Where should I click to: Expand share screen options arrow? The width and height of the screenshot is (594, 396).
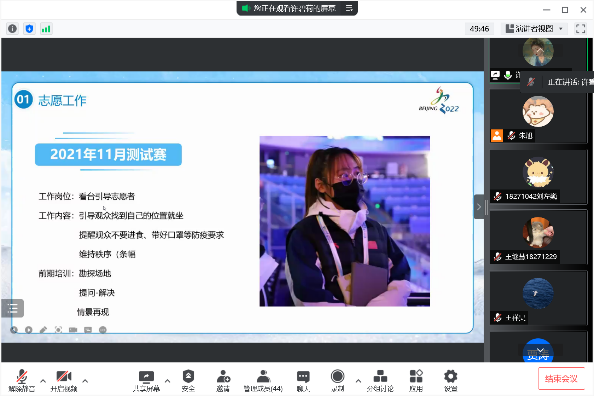(x=167, y=380)
